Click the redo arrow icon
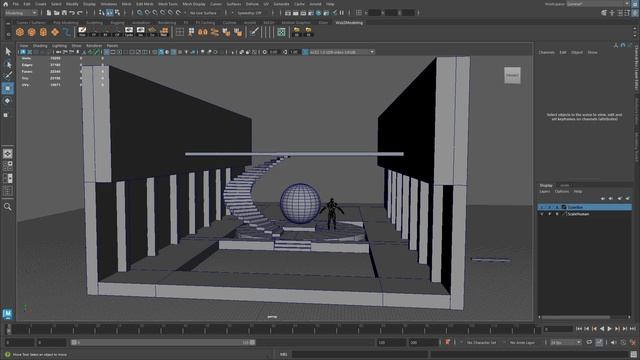The width and height of the screenshot is (640, 360). coord(80,13)
